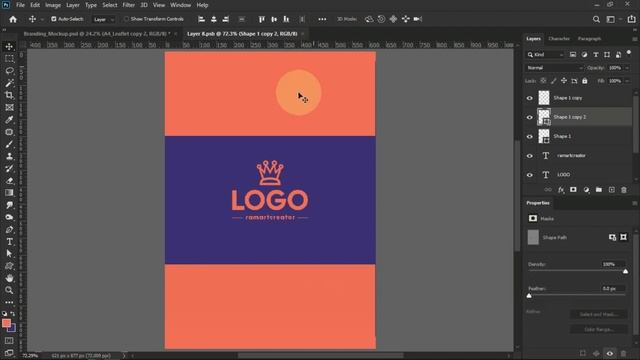This screenshot has height=360, width=640.
Task: Open the Filter menu
Action: (x=129, y=5)
